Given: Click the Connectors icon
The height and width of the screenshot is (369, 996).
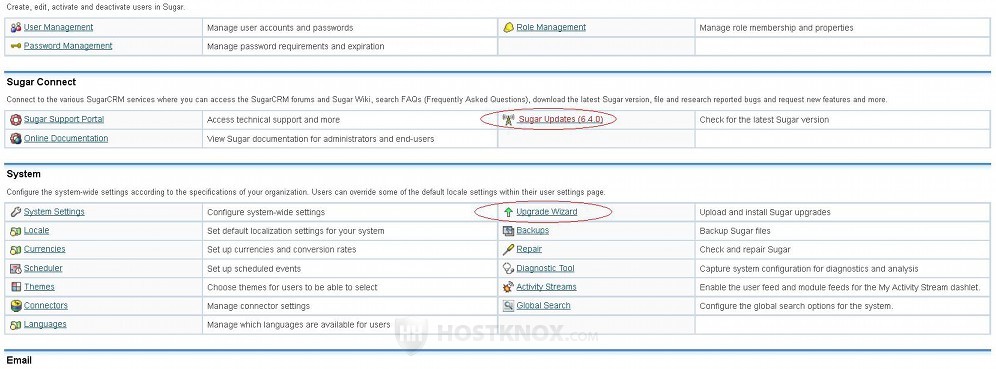Looking at the screenshot, I should [x=16, y=306].
